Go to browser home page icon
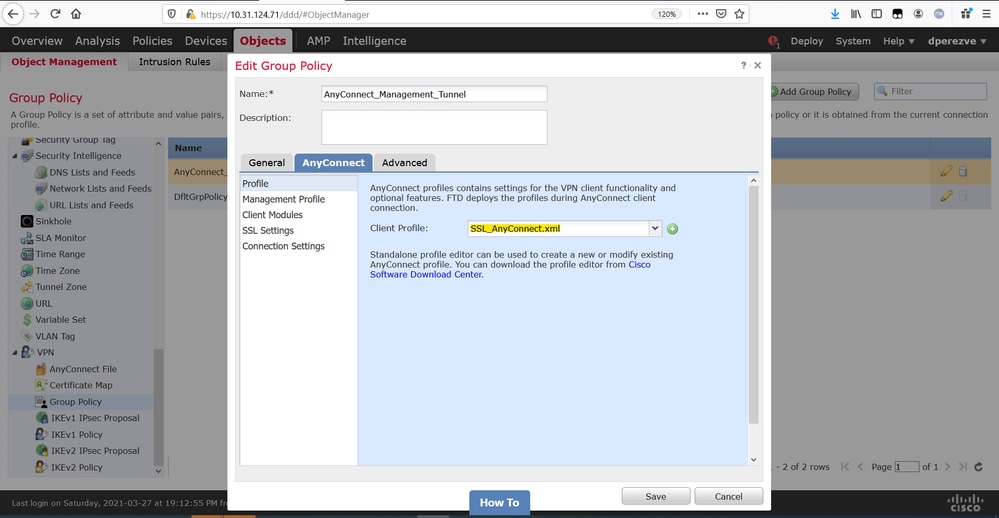Viewport: 999px width, 518px height. tap(76, 13)
